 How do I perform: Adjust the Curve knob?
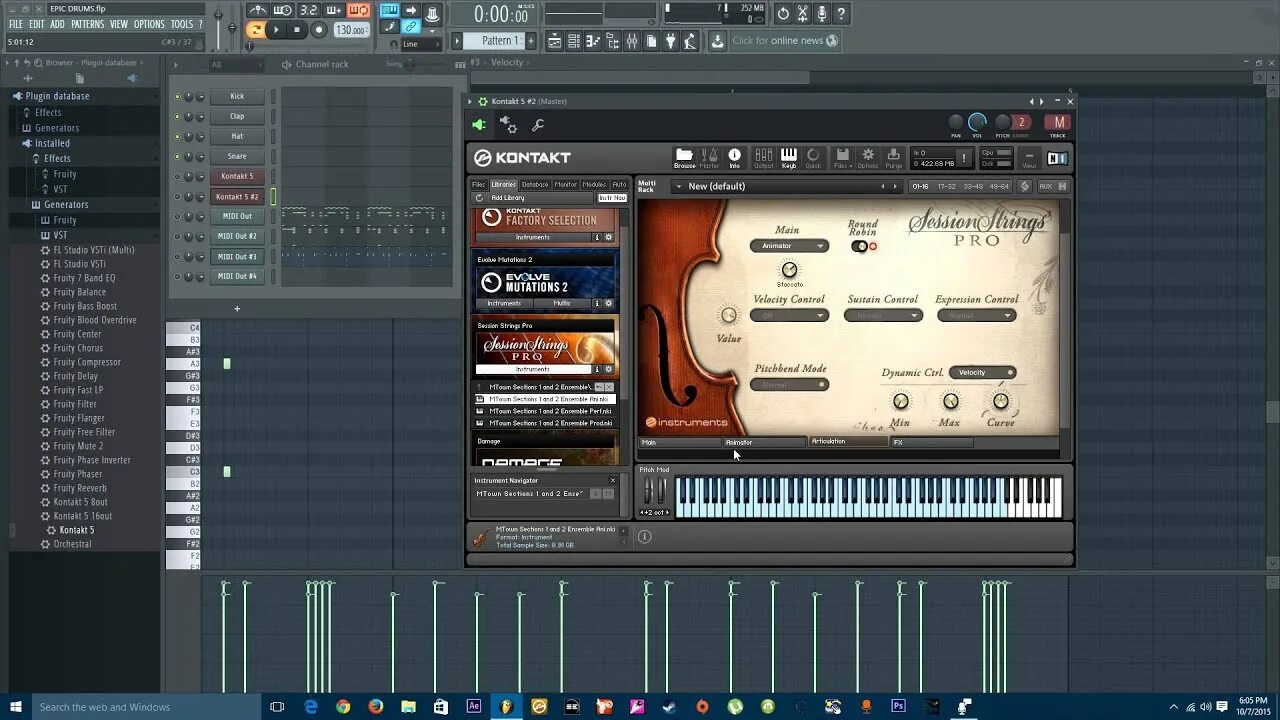coord(999,401)
